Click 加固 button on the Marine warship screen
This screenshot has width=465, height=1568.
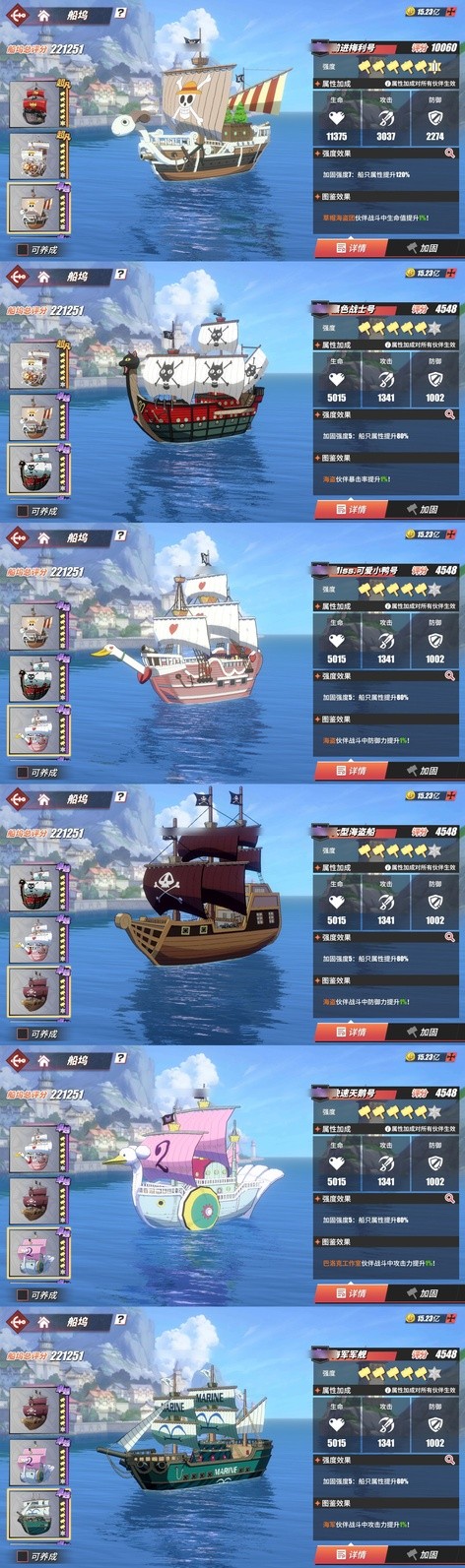pyautogui.click(x=424, y=1554)
